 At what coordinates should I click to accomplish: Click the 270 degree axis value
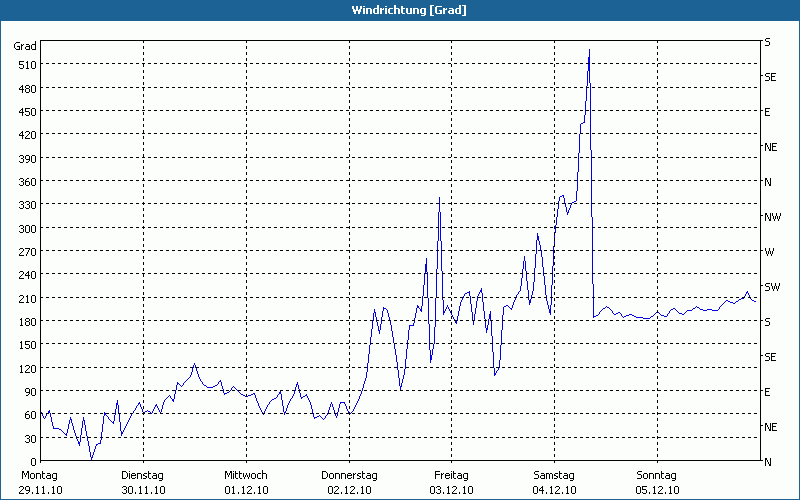click(x=29, y=252)
